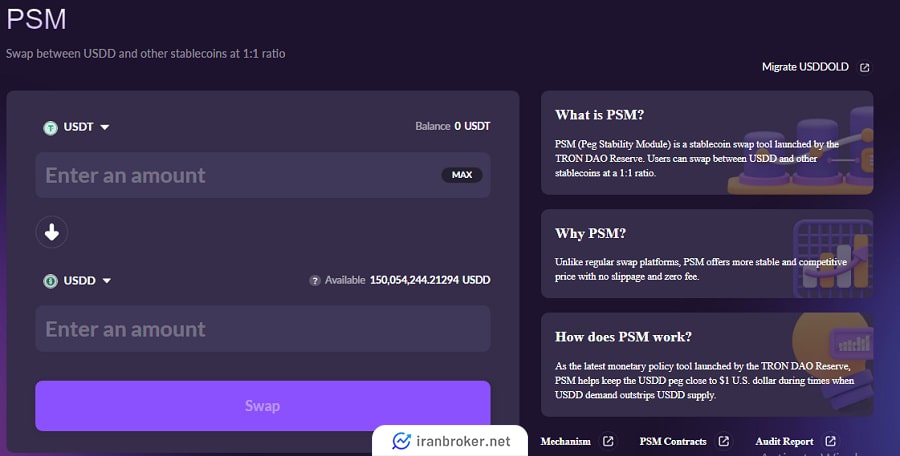
Task: Click the 'Balance 0 USDT' text
Action: tap(453, 126)
